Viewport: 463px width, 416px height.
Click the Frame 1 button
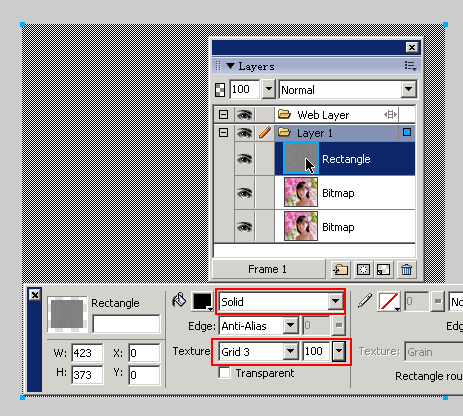[x=268, y=269]
